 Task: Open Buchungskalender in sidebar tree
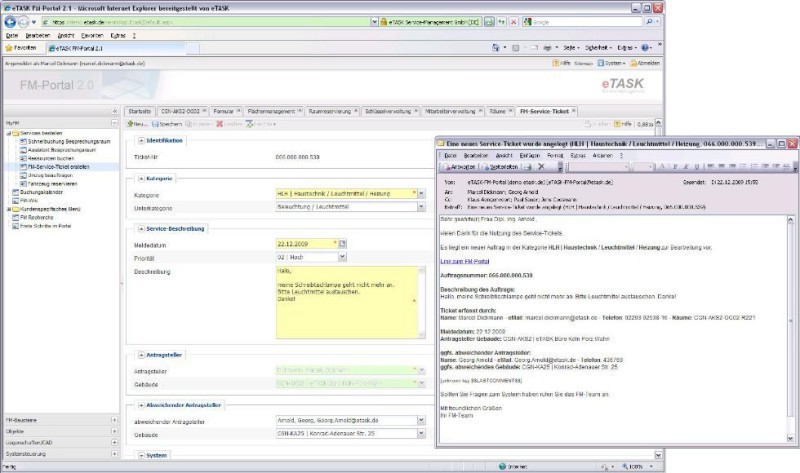click(x=41, y=192)
